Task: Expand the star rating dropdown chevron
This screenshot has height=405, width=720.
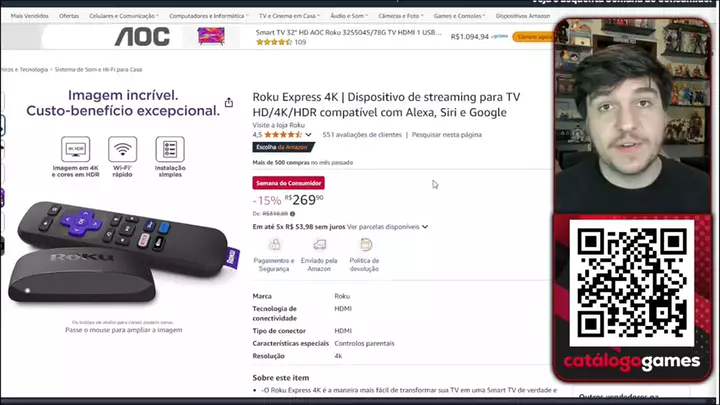Action: (x=308, y=135)
